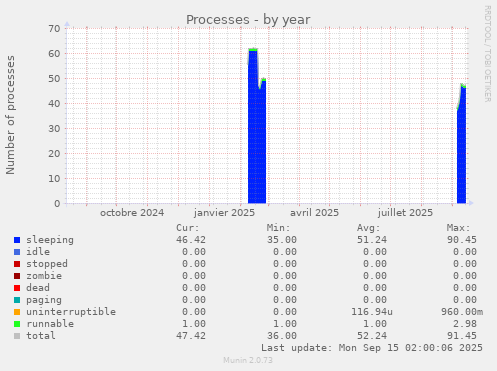Click uninterruptible average value 116.94u
The height and width of the screenshot is (371, 497).
click(372, 312)
